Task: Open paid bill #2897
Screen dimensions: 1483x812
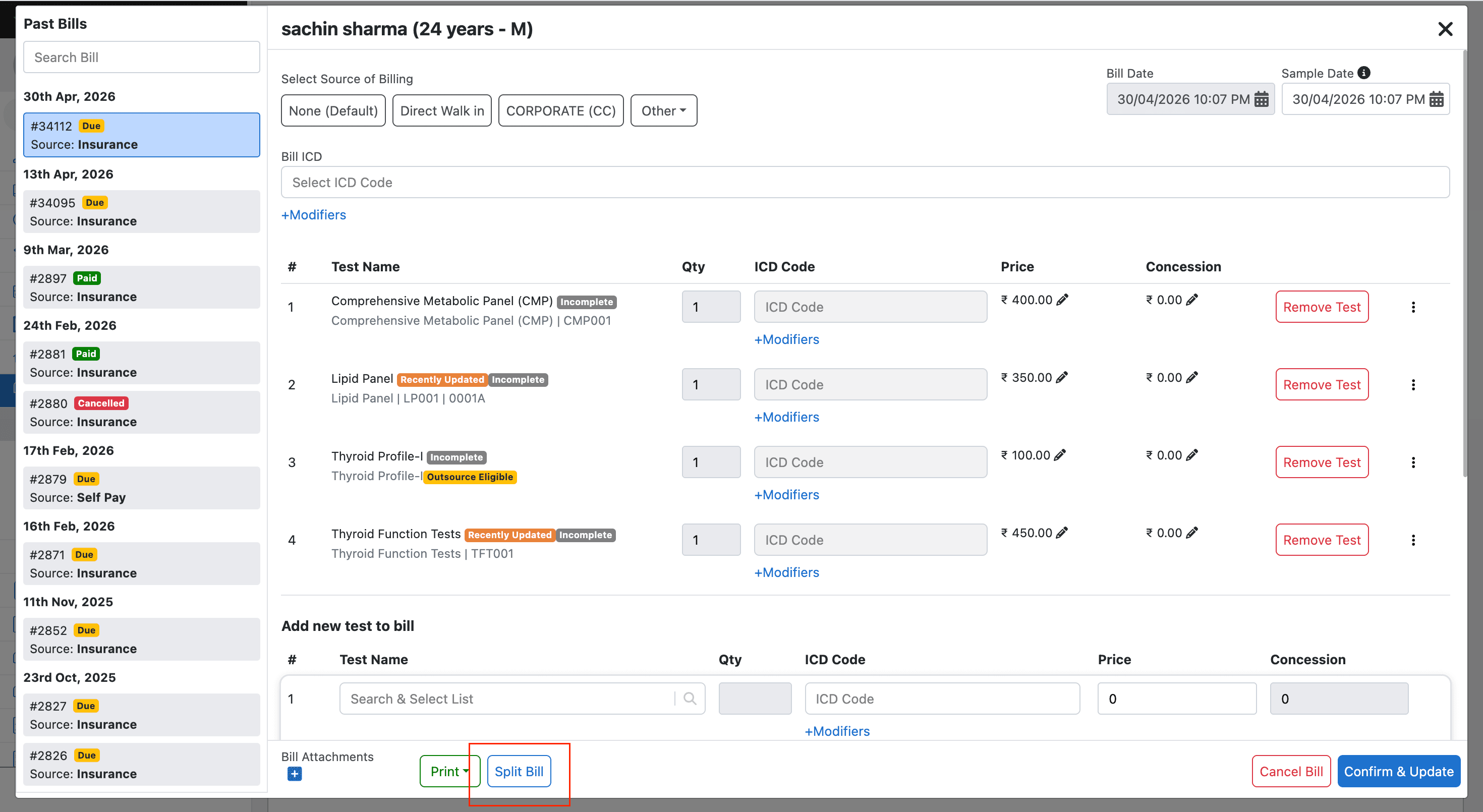Action: (x=141, y=287)
